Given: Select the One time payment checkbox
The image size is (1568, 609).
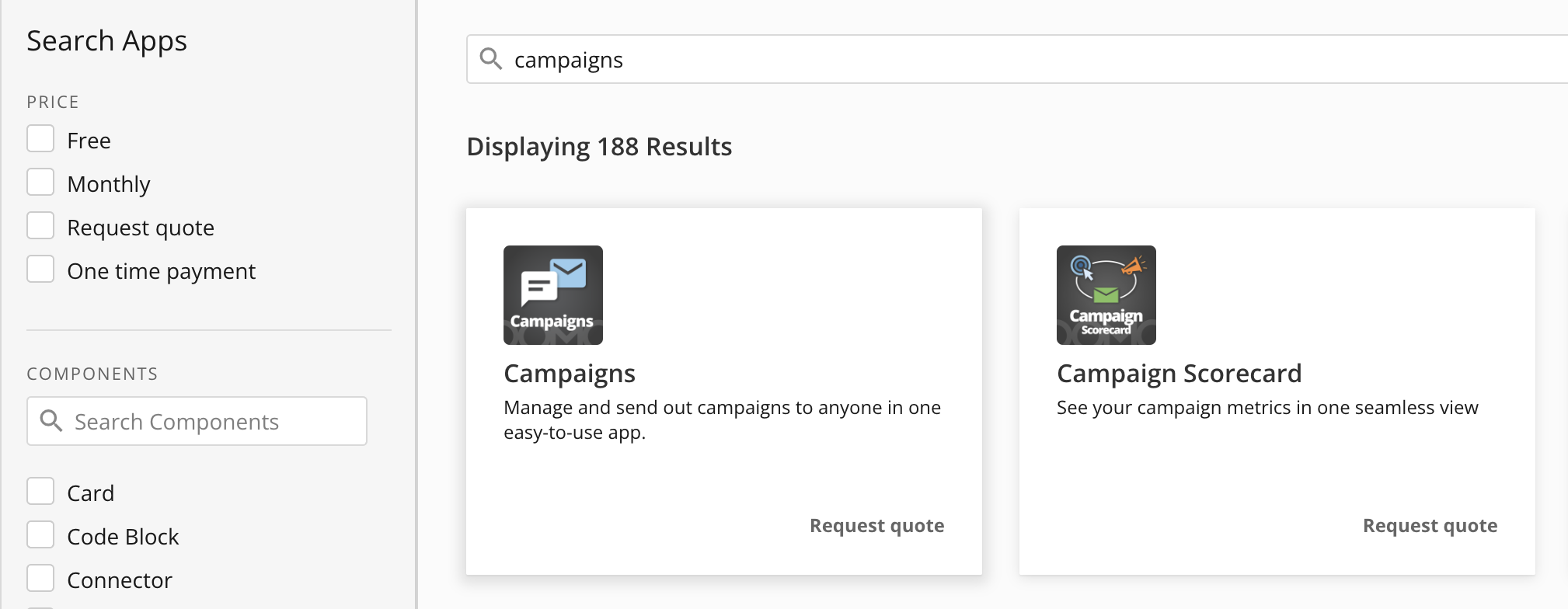Looking at the screenshot, I should pyautogui.click(x=40, y=270).
